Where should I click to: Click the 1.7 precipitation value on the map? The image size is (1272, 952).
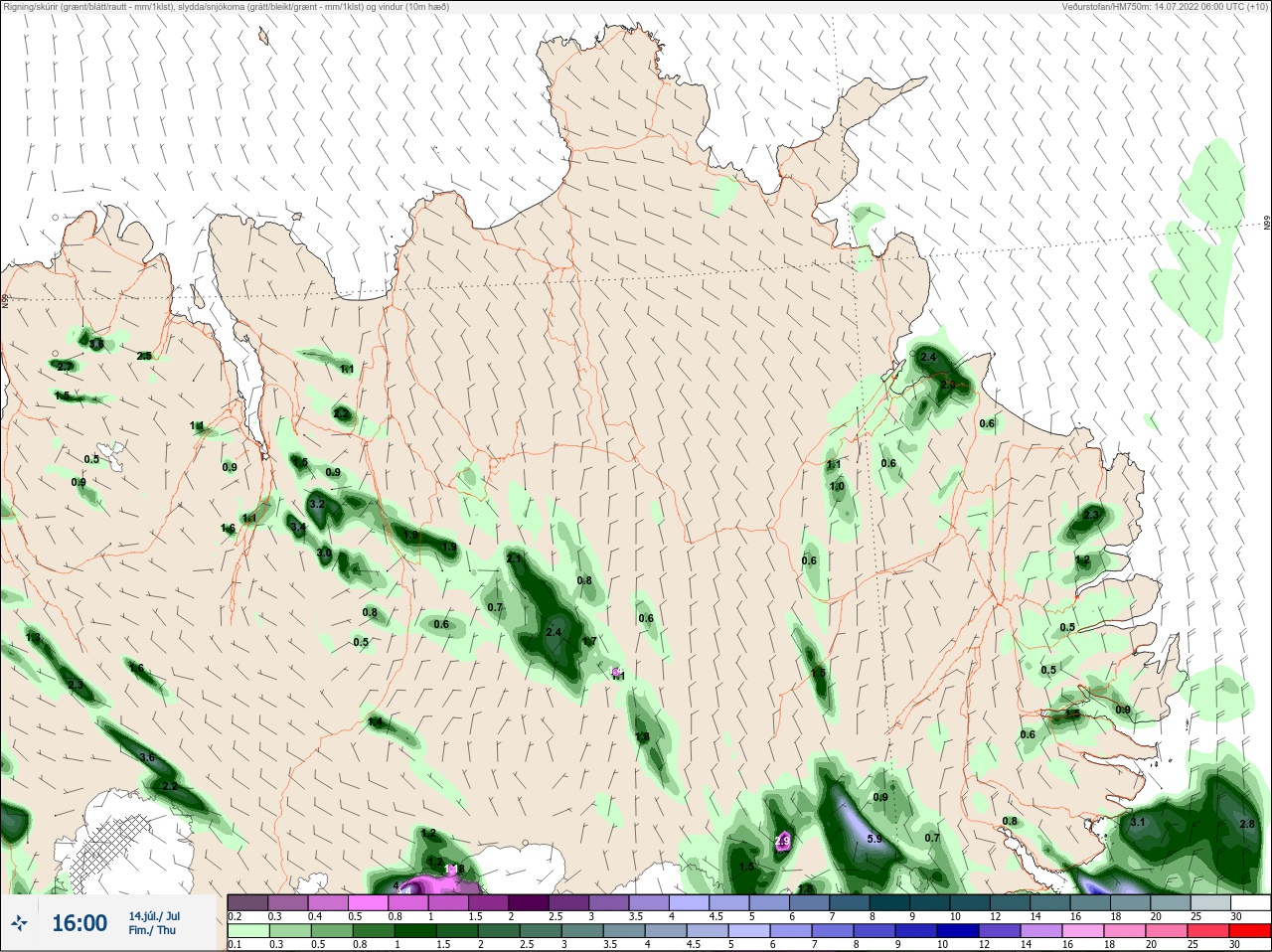pyautogui.click(x=589, y=641)
